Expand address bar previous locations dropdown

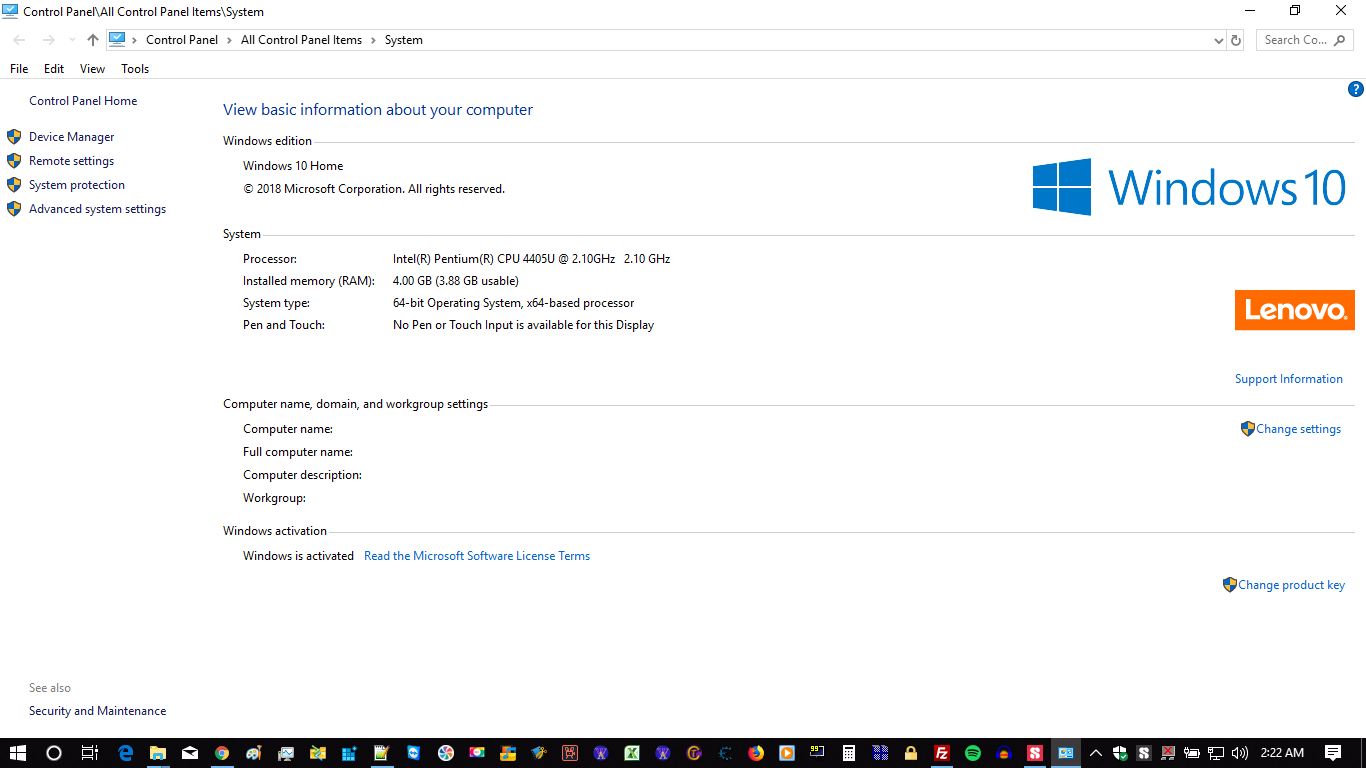[1218, 40]
